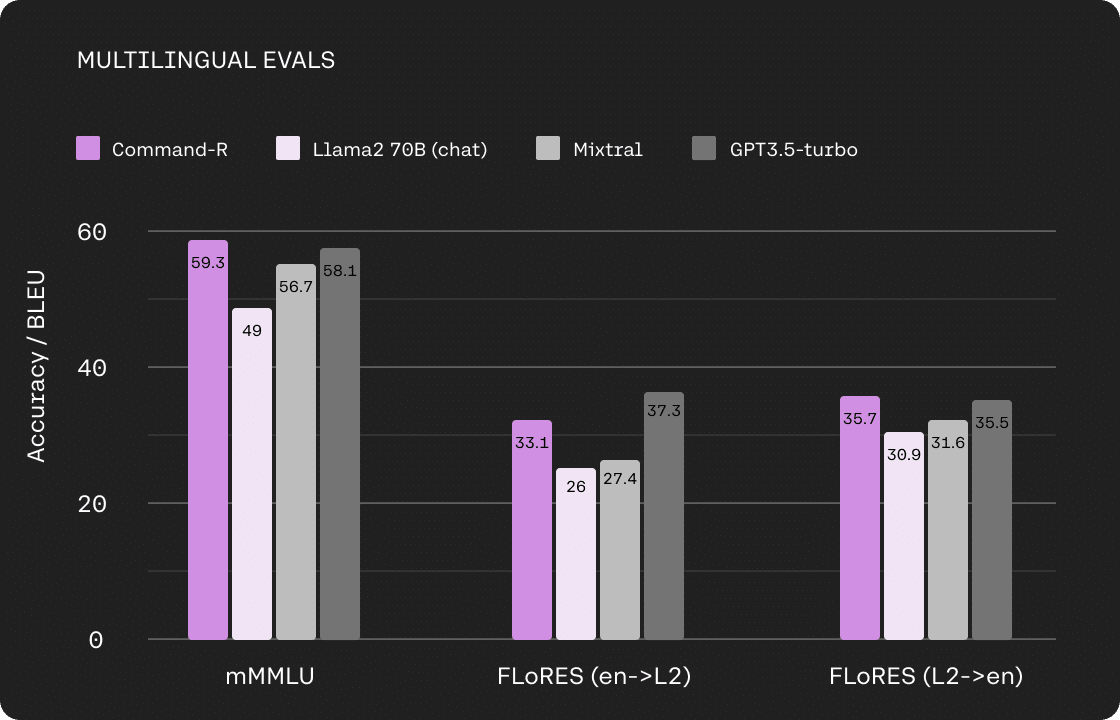
Task: Select the GPT3.5-turbo legend label
Action: pyautogui.click(x=794, y=149)
